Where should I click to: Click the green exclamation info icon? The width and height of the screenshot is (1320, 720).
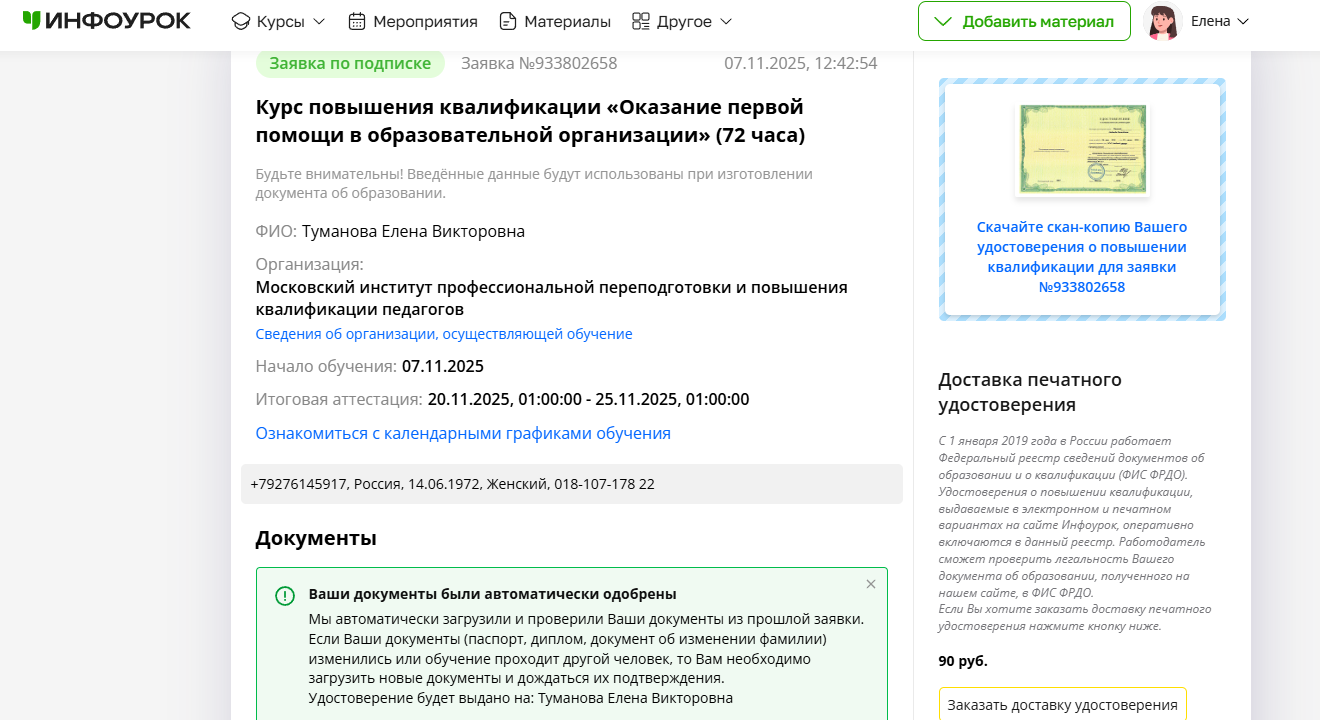click(x=285, y=596)
